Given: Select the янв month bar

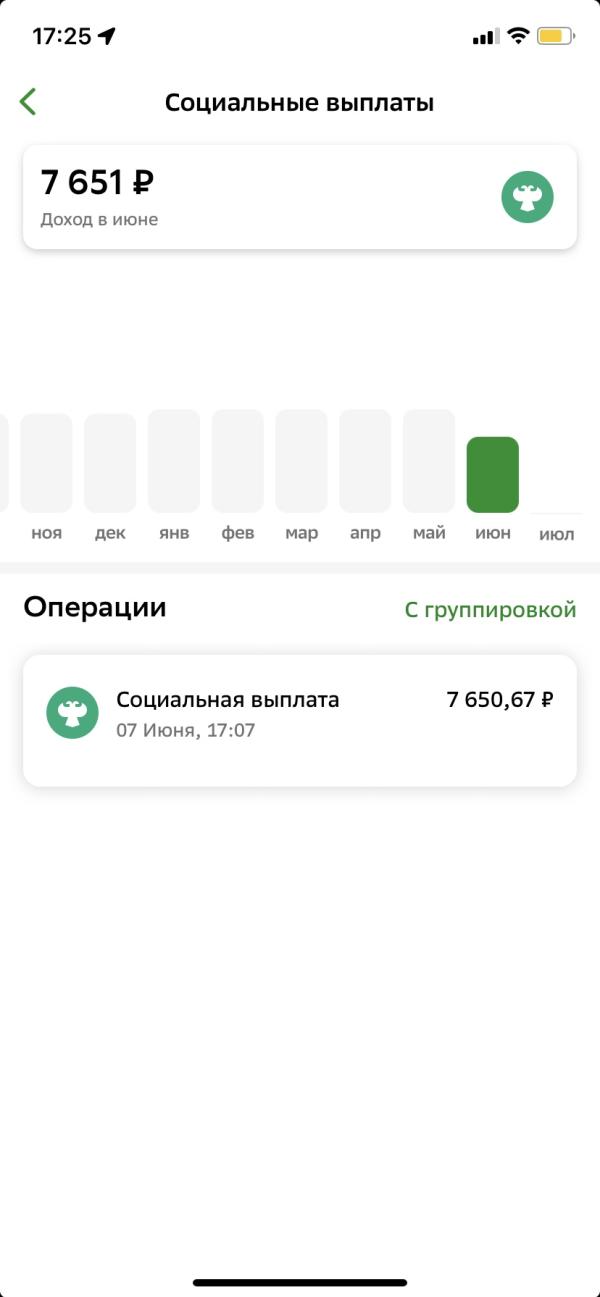Looking at the screenshot, I should (x=174, y=461).
